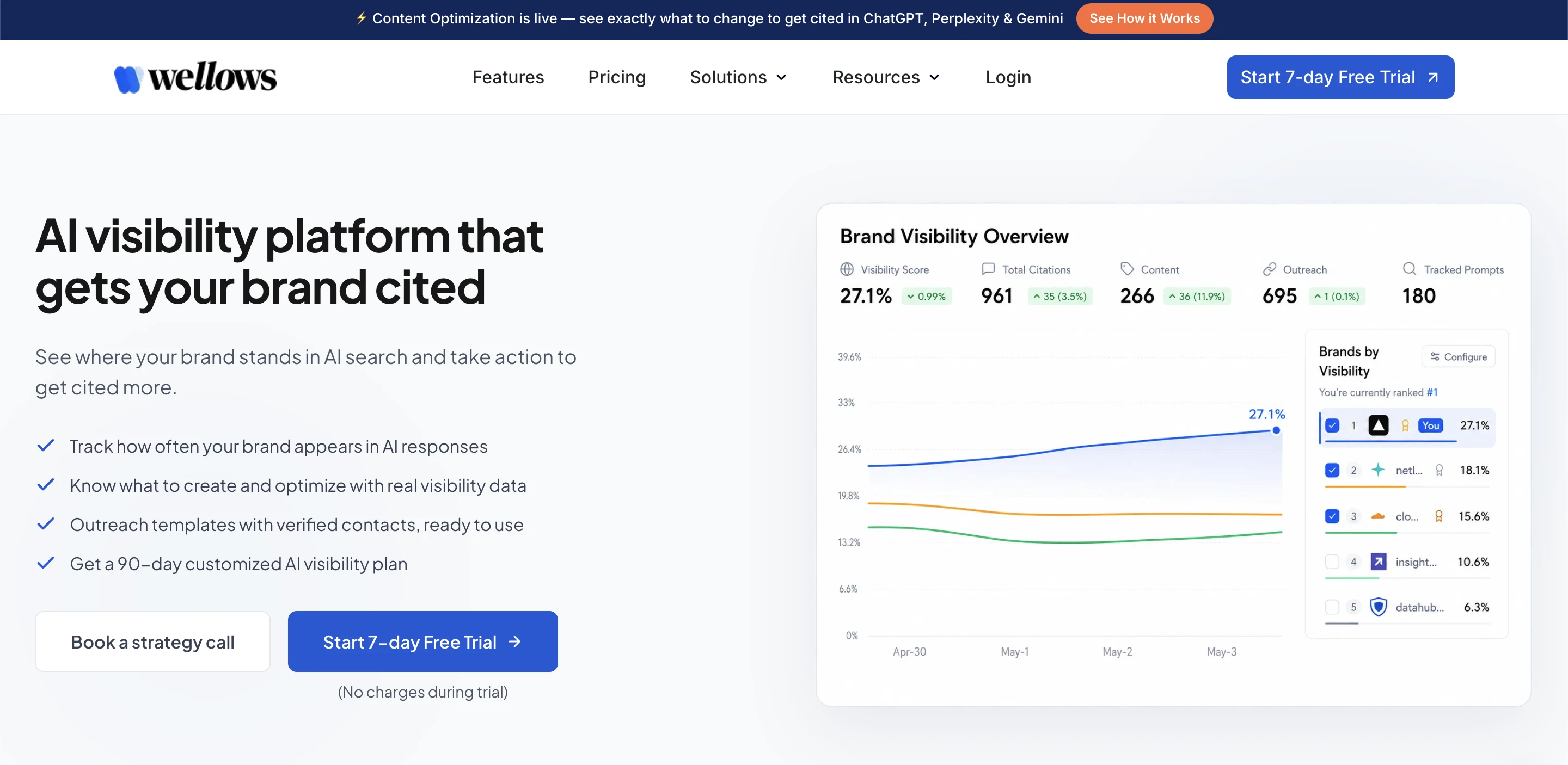The image size is (1568, 765).
Task: Click the Brand Visibility Overview heading
Action: tap(954, 236)
